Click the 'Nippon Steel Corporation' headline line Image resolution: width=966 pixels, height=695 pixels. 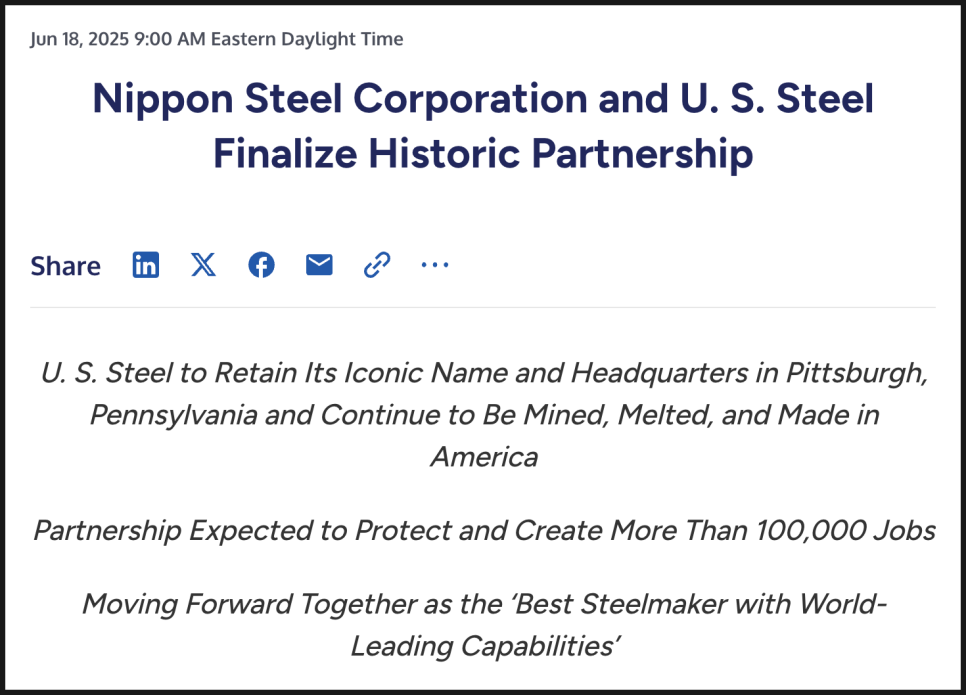[483, 99]
